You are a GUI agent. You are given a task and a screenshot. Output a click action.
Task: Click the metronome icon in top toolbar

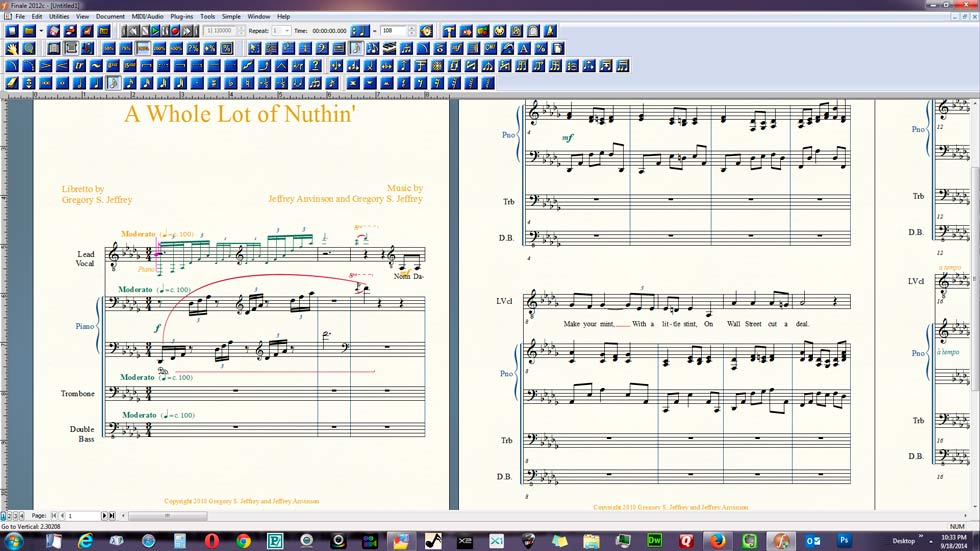point(550,31)
